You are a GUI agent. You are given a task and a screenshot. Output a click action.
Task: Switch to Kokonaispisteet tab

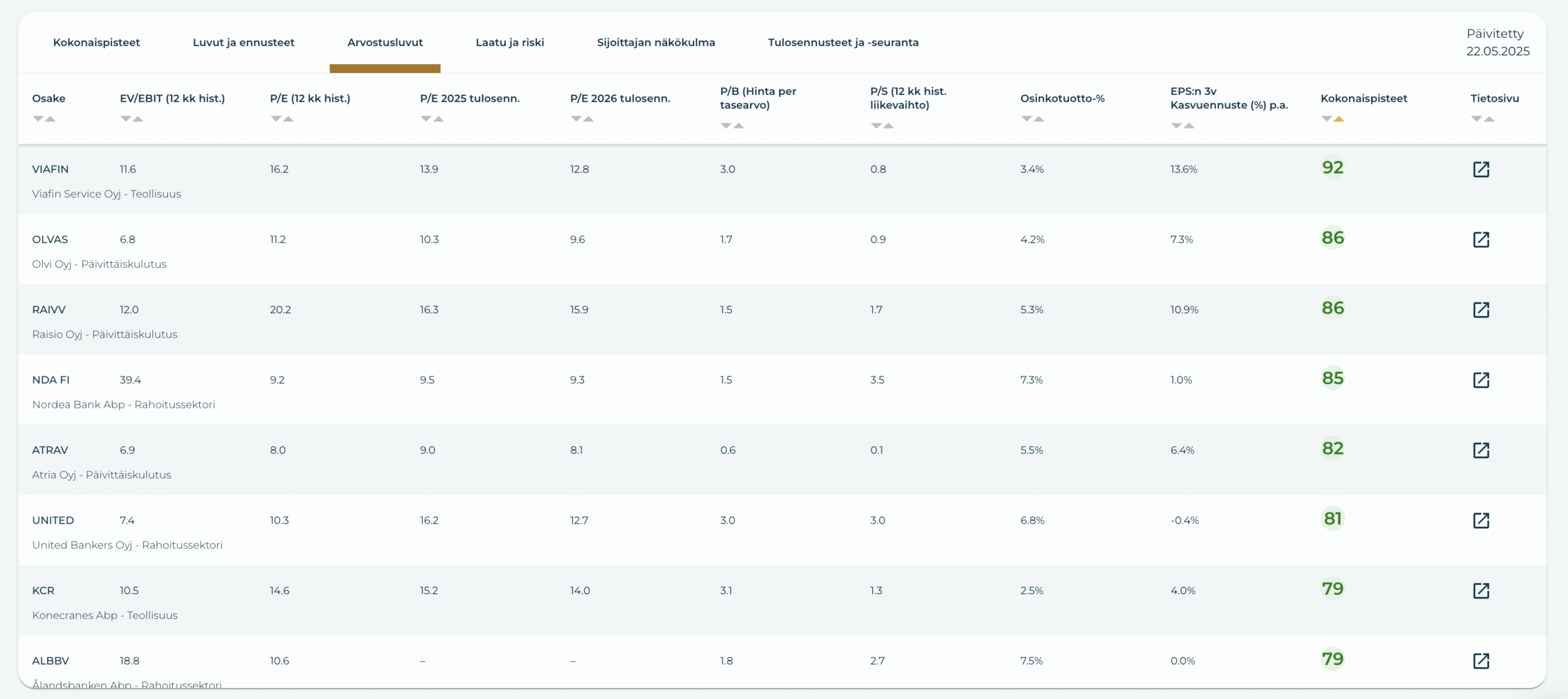click(96, 42)
